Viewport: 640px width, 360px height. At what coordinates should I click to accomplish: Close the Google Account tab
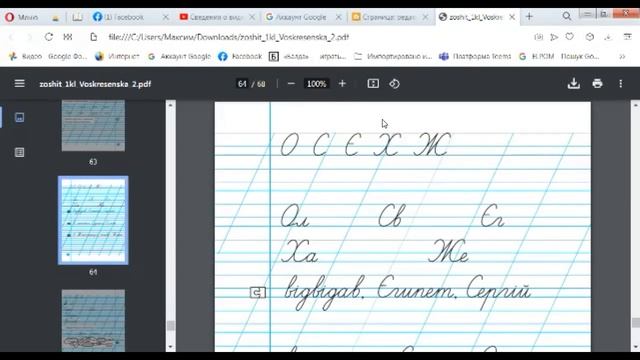pyautogui.click(x=338, y=17)
